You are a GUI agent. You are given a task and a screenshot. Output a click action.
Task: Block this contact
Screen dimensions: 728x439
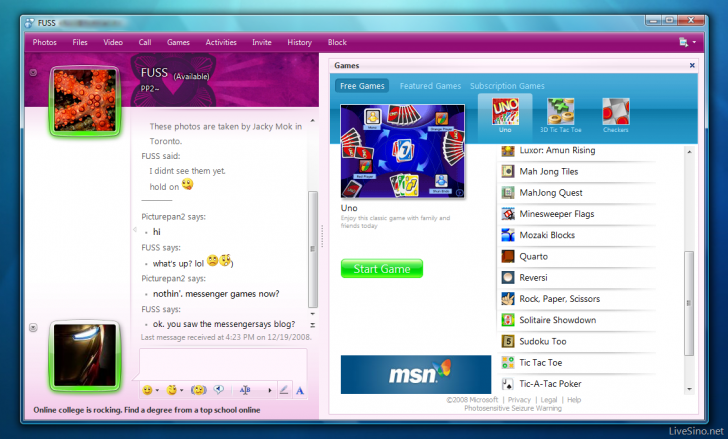pos(337,42)
